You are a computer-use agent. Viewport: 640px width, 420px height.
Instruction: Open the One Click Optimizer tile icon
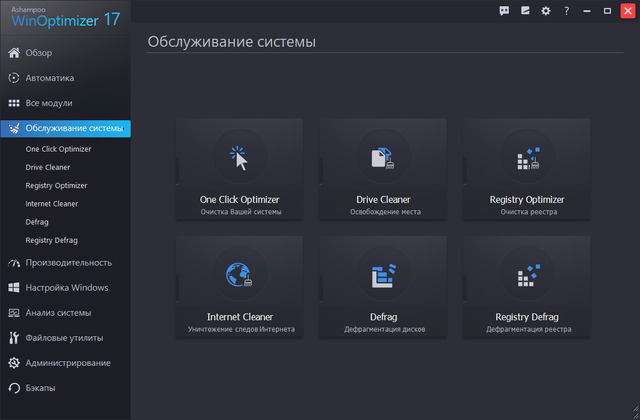[x=238, y=158]
